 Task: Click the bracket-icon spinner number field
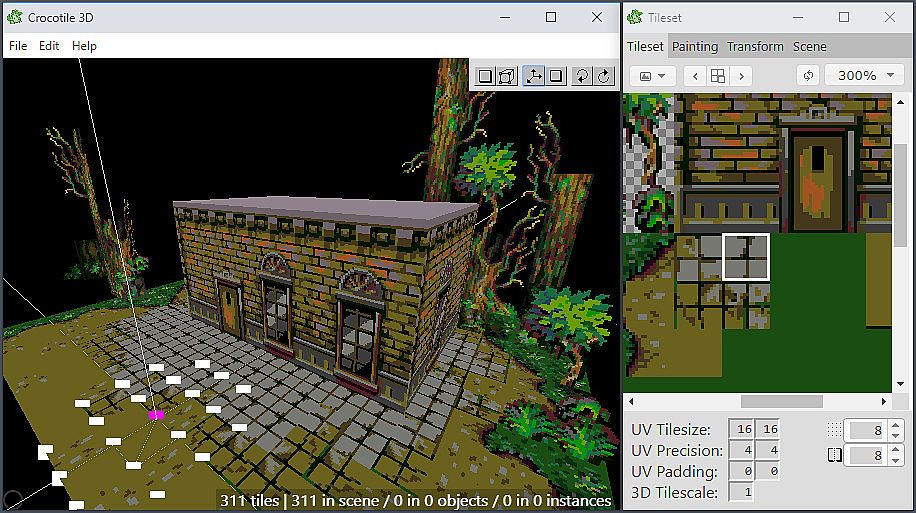tap(866, 455)
